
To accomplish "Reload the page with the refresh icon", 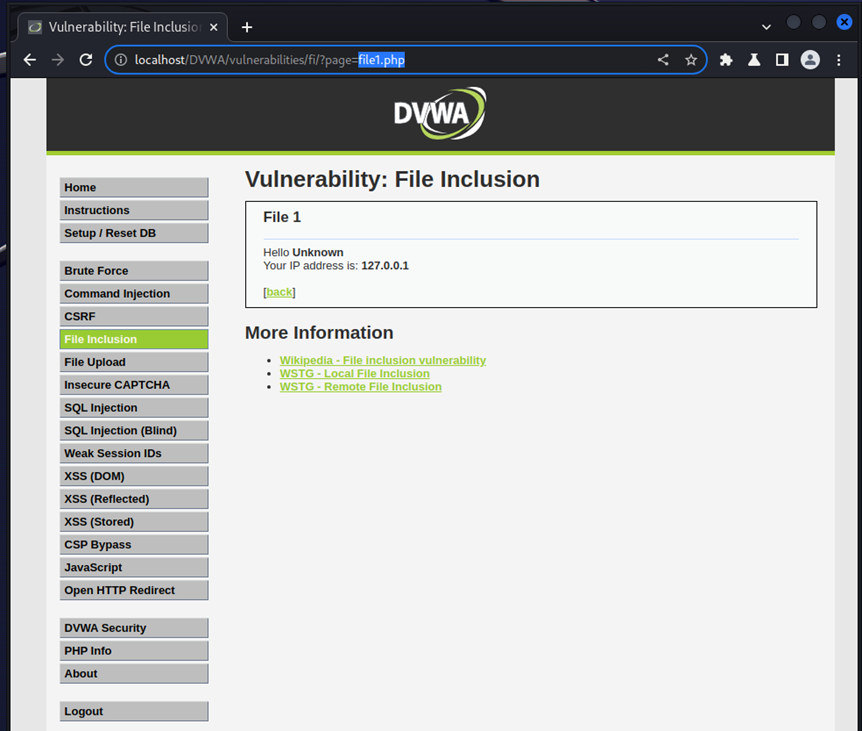I will click(86, 60).
